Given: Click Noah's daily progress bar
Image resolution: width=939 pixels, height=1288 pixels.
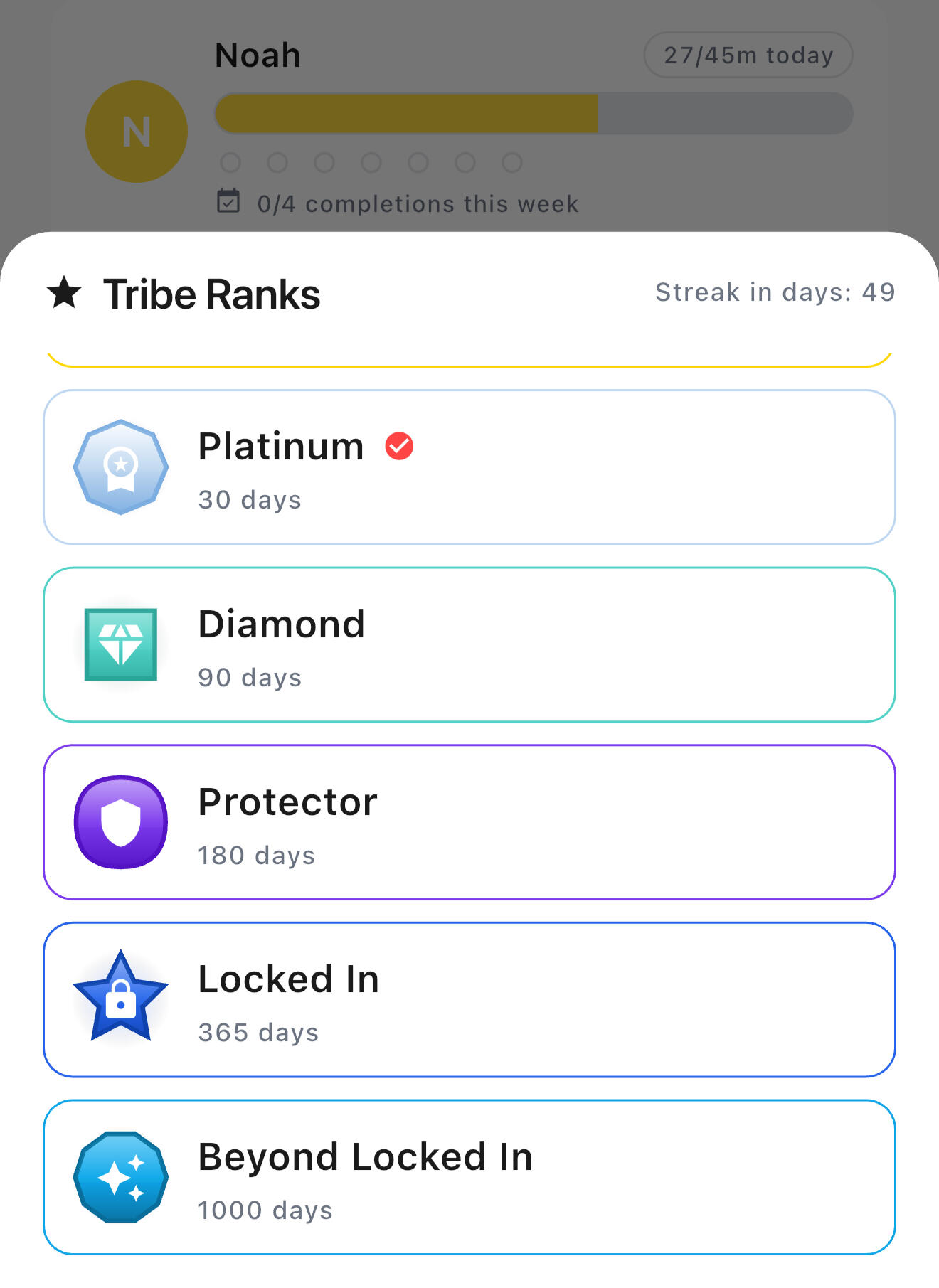Looking at the screenshot, I should (x=534, y=113).
